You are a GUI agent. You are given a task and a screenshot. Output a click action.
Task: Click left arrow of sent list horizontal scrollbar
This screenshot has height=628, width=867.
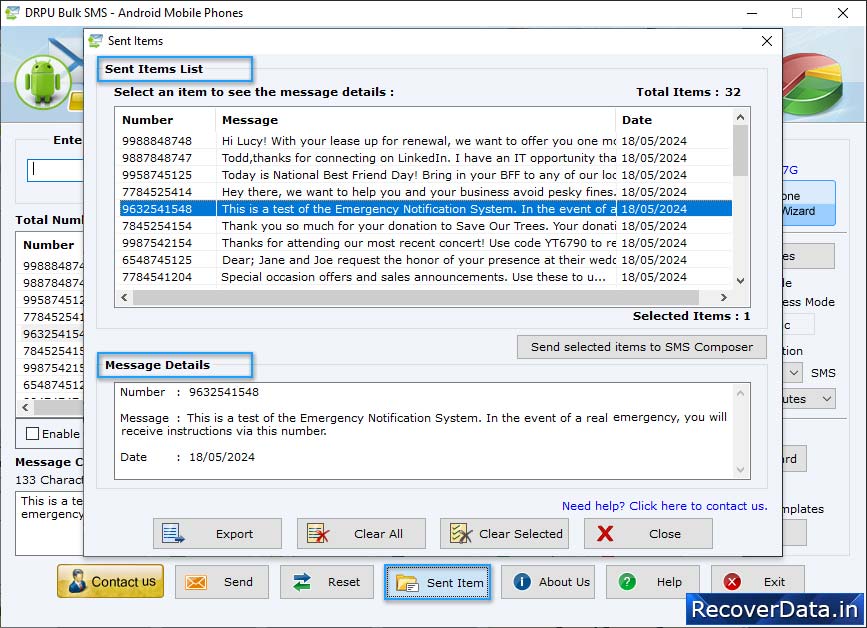click(124, 297)
